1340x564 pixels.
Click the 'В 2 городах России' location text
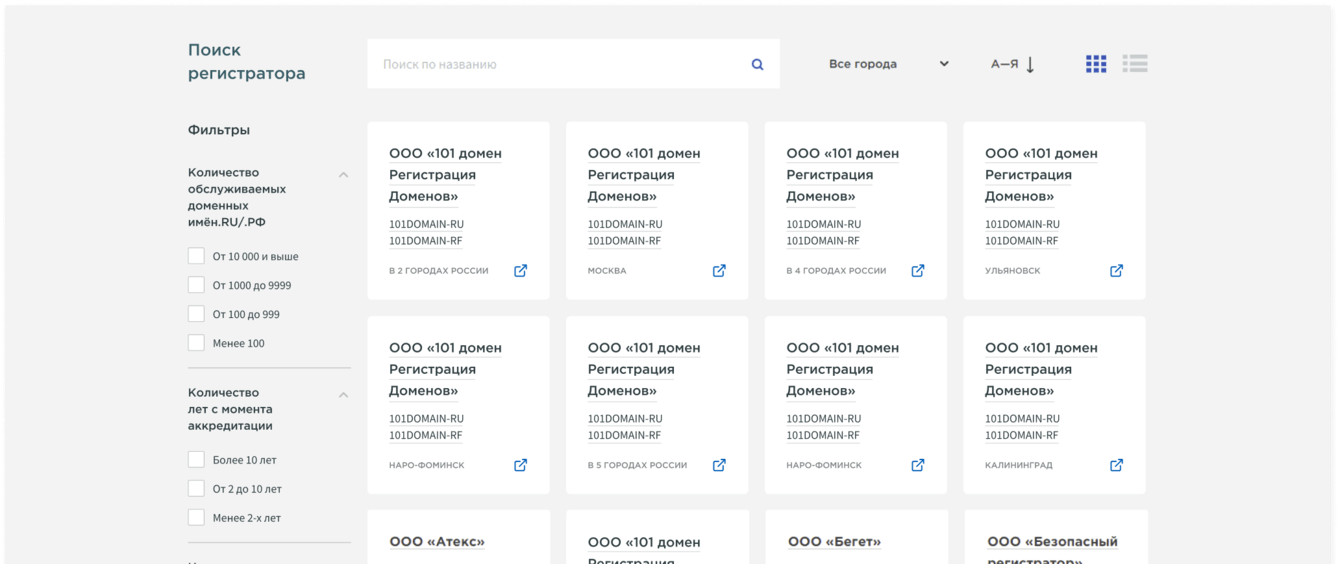(x=439, y=271)
